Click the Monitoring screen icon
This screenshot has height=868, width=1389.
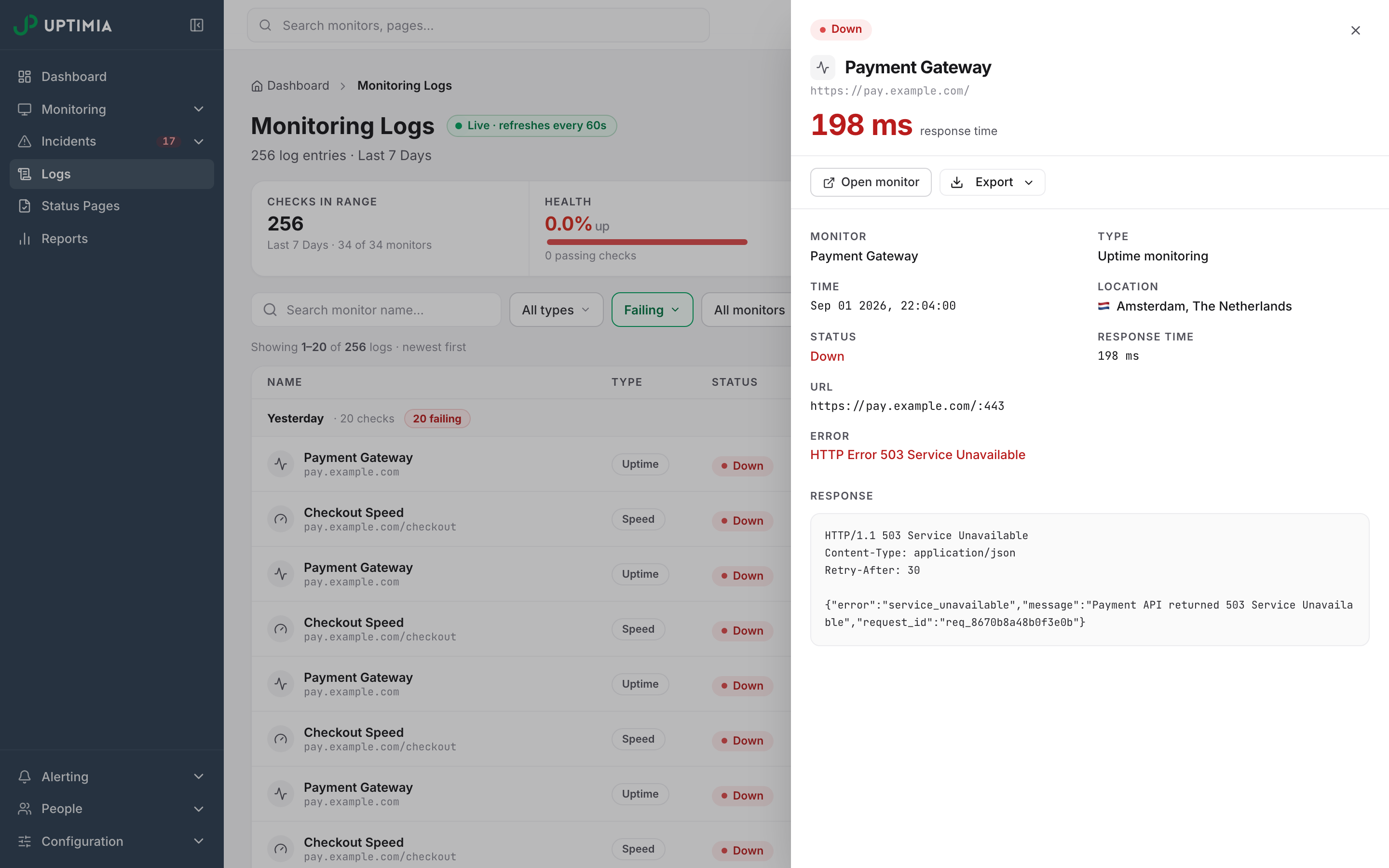coord(25,109)
